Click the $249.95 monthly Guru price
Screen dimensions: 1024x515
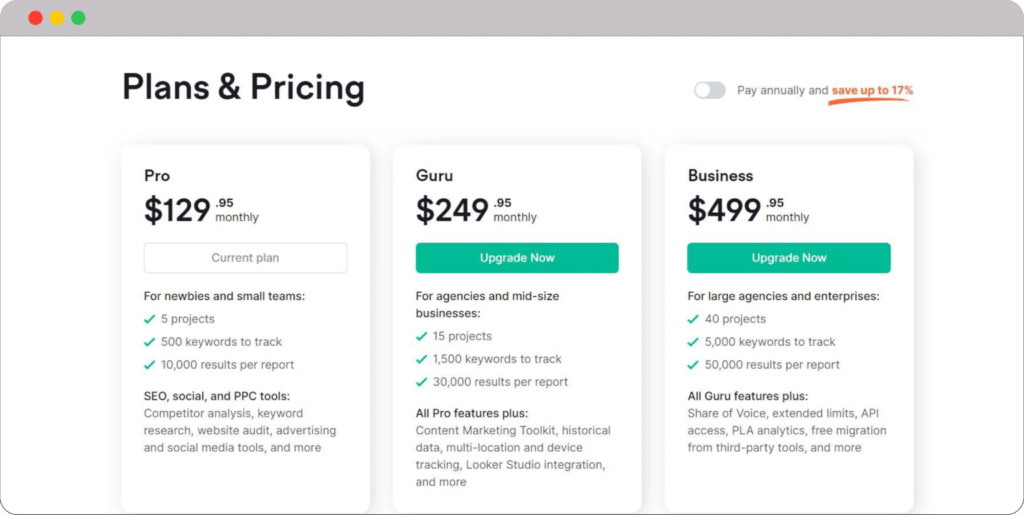tap(476, 210)
